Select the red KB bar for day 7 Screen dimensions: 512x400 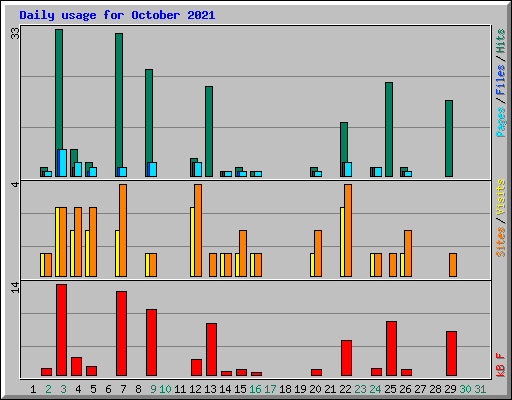click(121, 333)
